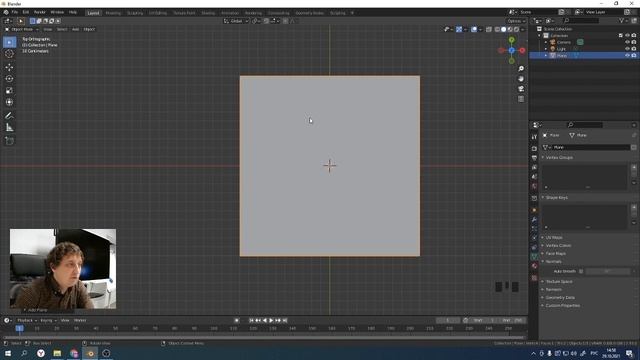Open the Tool properties tab
The width and height of the screenshot is (640, 360).
click(534, 137)
